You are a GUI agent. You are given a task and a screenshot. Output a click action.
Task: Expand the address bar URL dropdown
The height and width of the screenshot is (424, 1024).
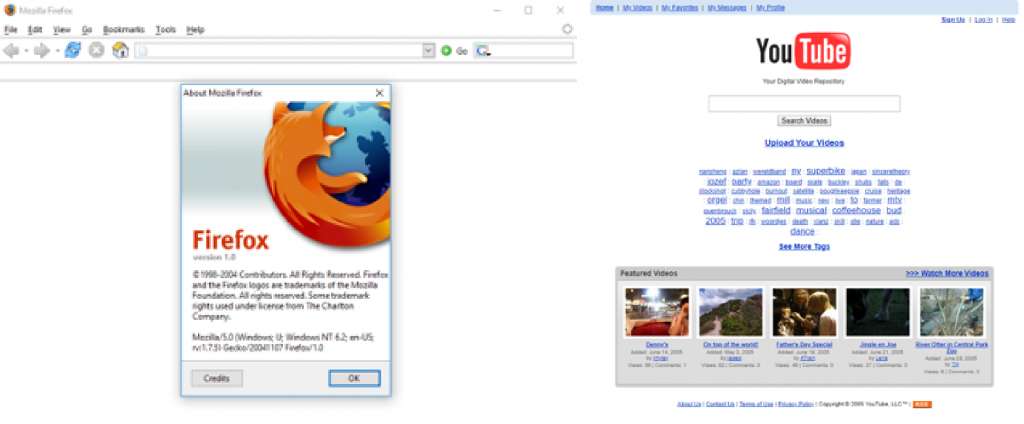coord(428,51)
